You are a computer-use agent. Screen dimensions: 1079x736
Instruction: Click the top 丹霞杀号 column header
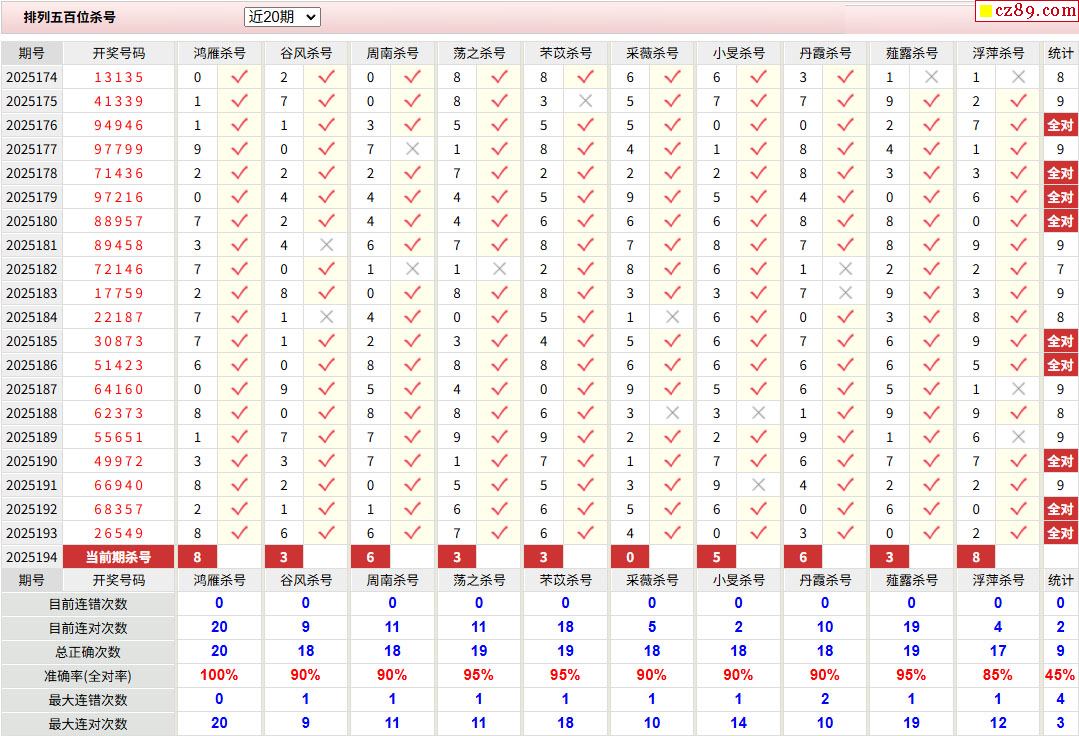pyautogui.click(x=825, y=53)
